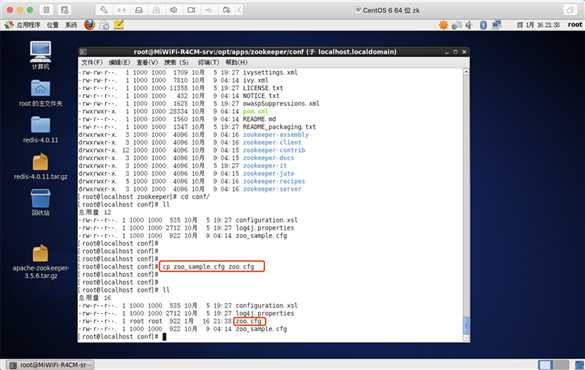The image size is (585, 370).
Task: Click the zookeeper-server directory name
Action: [x=272, y=189]
